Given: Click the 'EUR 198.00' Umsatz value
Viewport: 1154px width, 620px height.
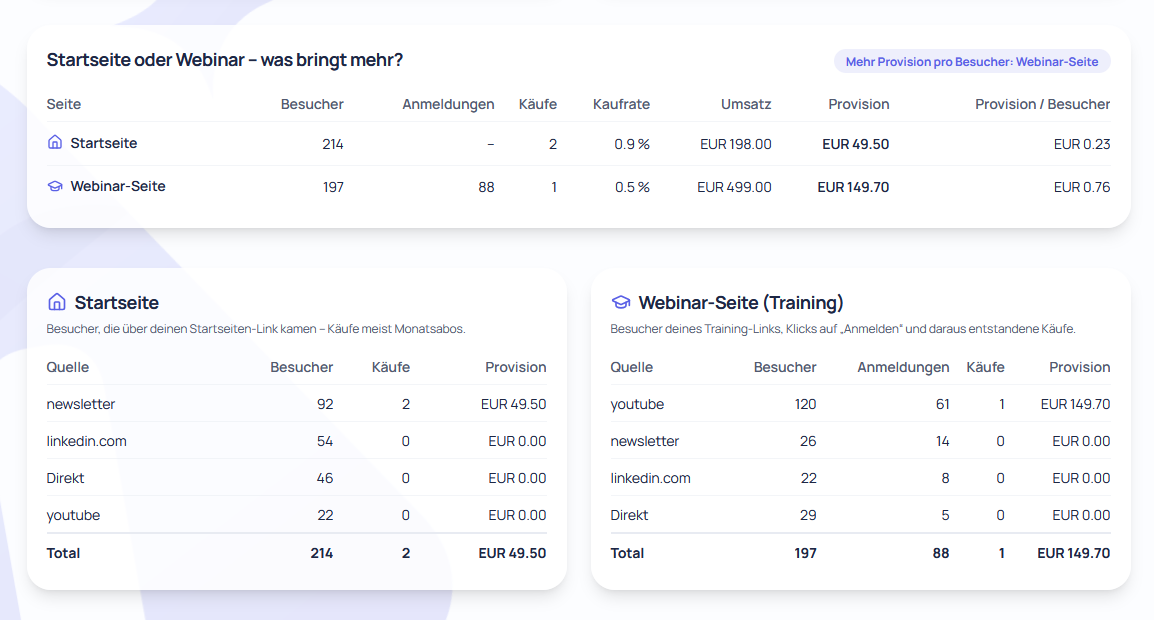Looking at the screenshot, I should 735,144.
